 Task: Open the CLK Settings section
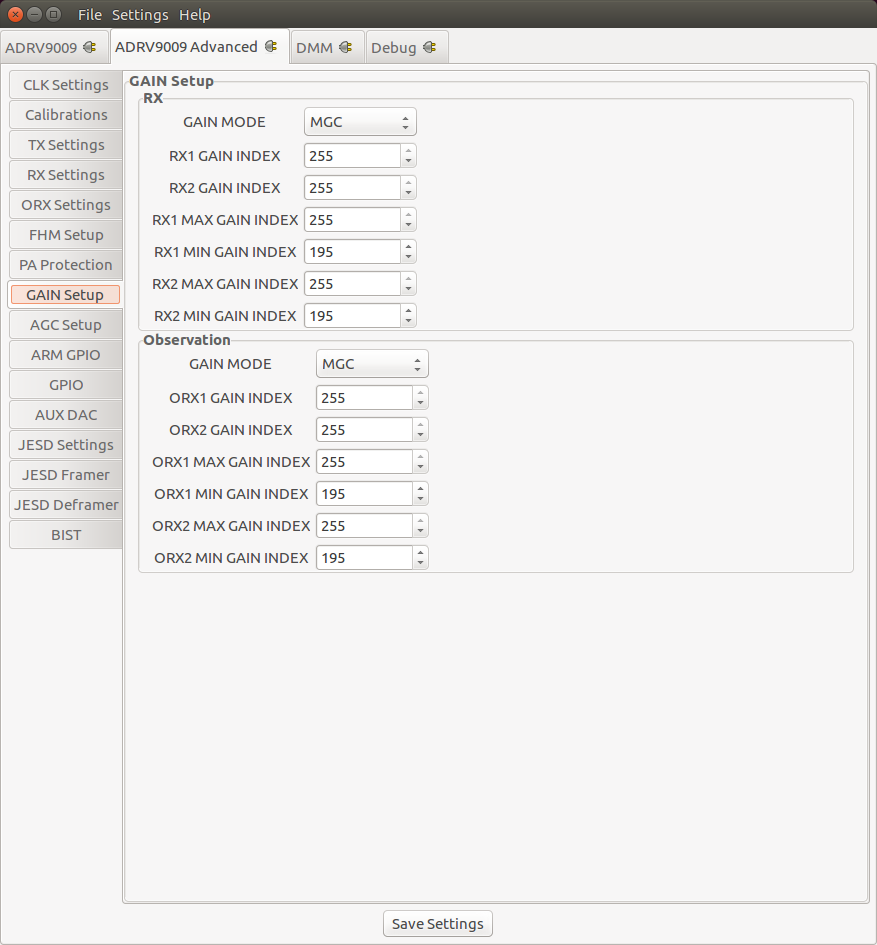pos(65,84)
